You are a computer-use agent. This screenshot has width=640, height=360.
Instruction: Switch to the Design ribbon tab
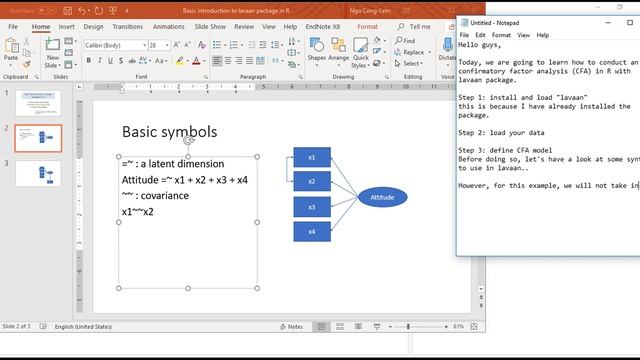click(x=93, y=27)
